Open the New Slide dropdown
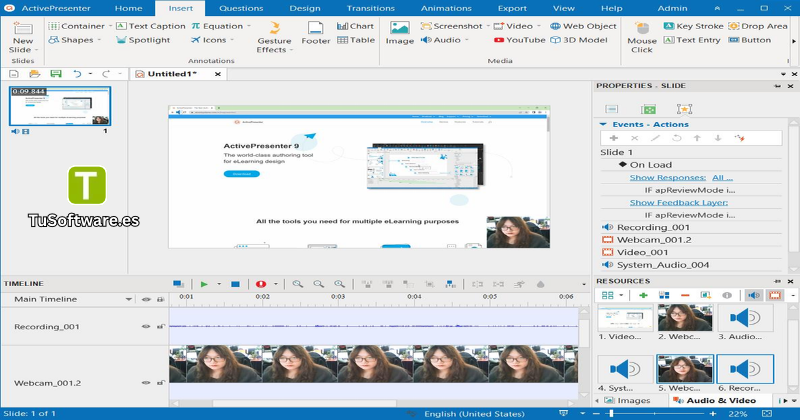Screen dimensions: 800x420 click(x=37, y=50)
